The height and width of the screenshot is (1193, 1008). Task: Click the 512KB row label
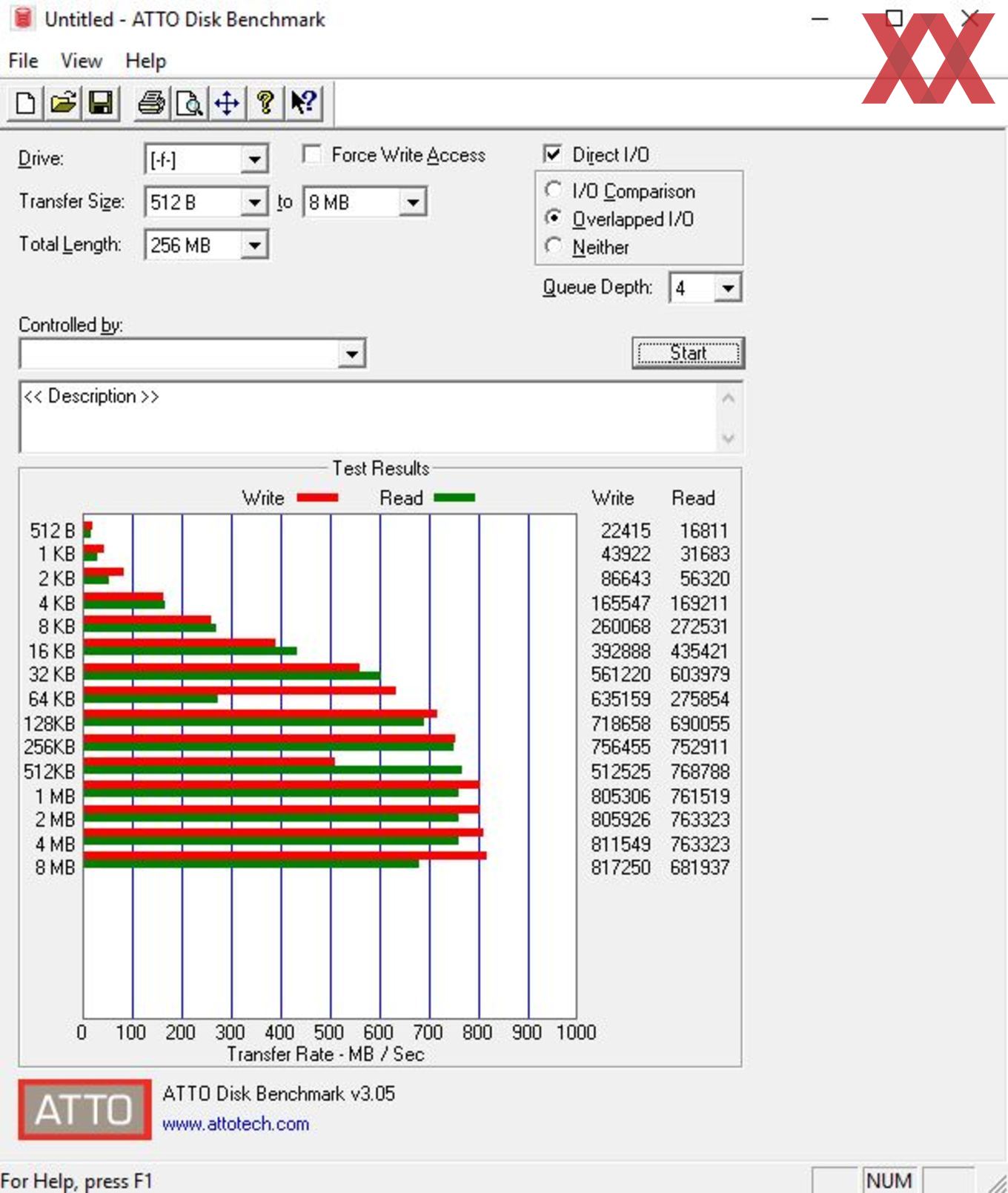[50, 772]
